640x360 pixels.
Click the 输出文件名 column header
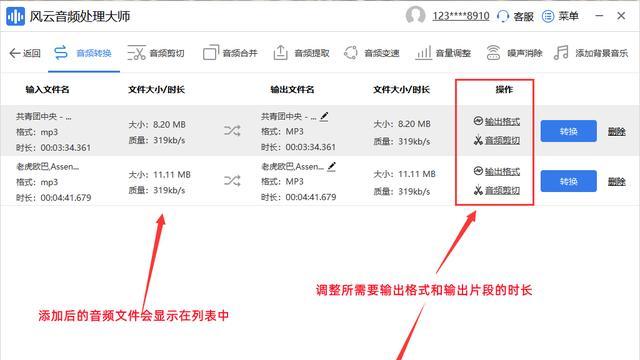[x=292, y=89]
